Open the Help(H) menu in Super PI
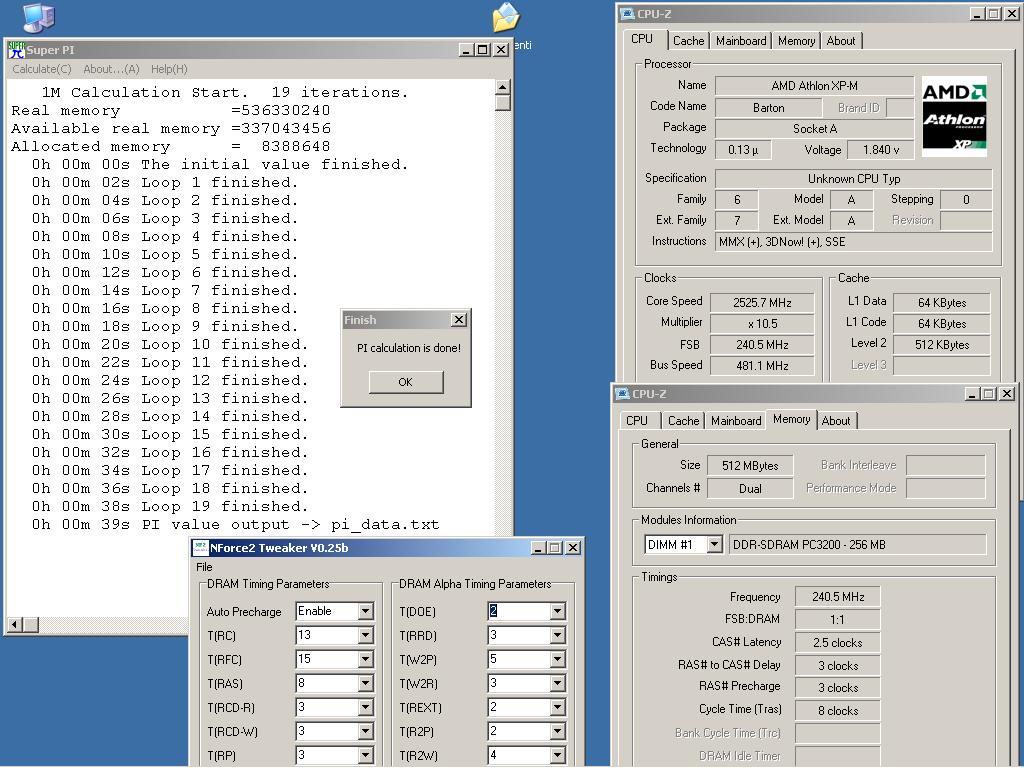The width and height of the screenshot is (1024, 768). pos(169,69)
